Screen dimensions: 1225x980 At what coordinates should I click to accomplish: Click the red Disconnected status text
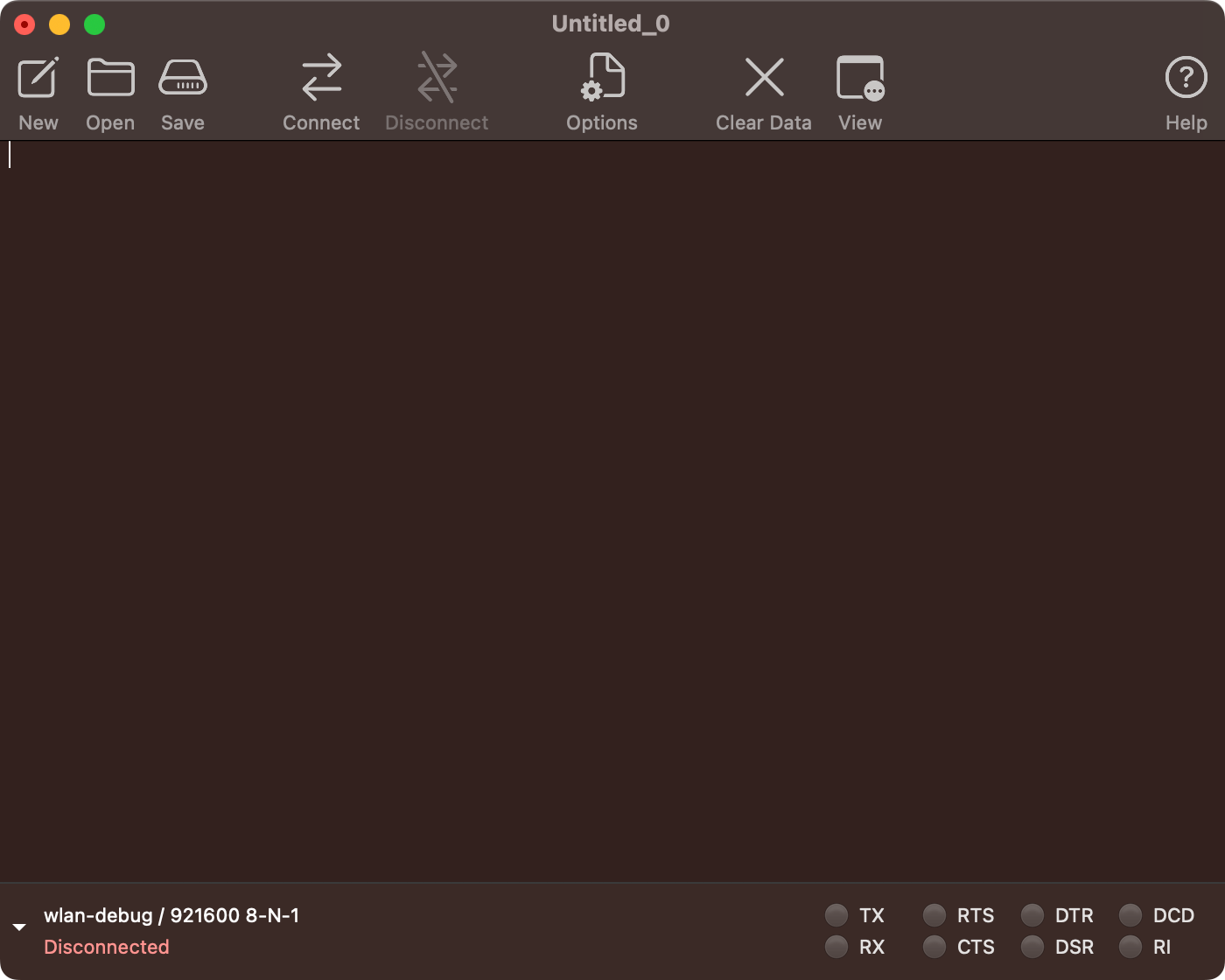tap(107, 947)
